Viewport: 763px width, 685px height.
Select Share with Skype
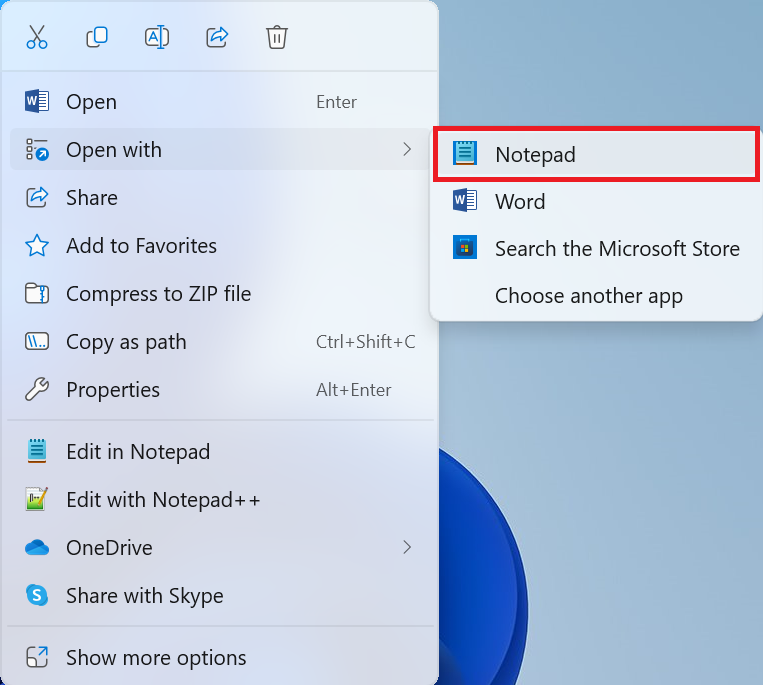coord(219,595)
